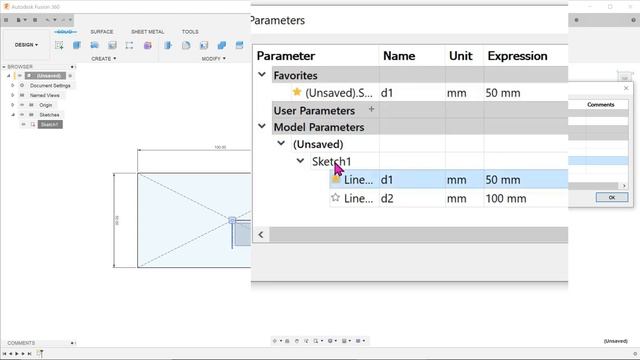Screen dimensions: 640x360
Task: Click the Undo arrow icon
Action: (x=47, y=20)
